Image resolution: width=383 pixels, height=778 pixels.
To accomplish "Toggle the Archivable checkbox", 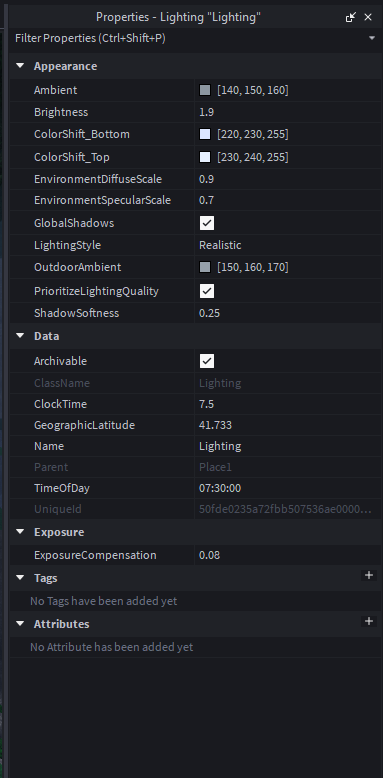I will tap(207, 361).
